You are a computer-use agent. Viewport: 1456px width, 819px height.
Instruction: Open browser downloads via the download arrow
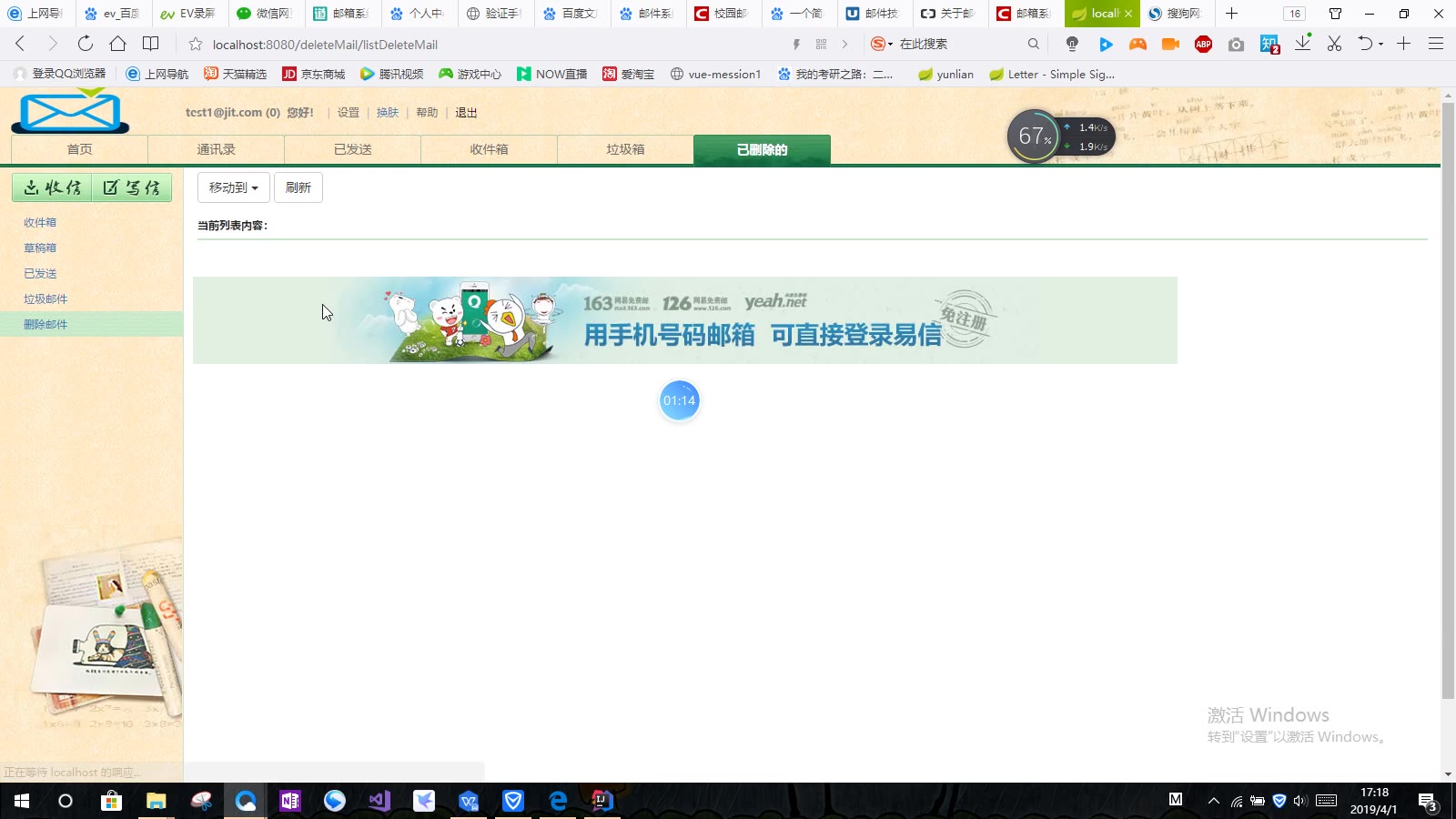coord(1303,44)
